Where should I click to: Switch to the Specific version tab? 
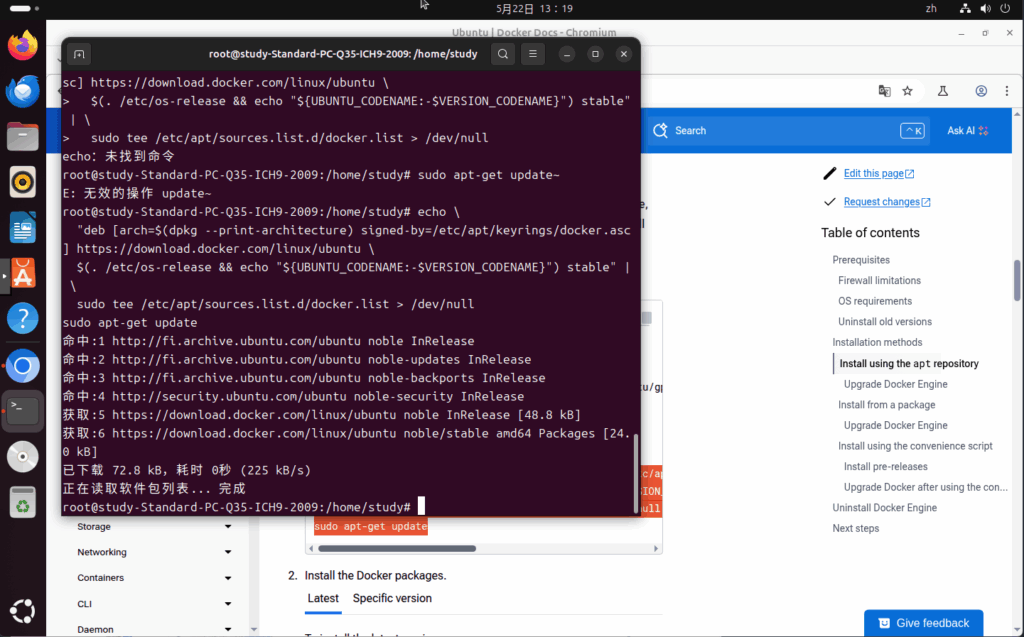(x=392, y=598)
